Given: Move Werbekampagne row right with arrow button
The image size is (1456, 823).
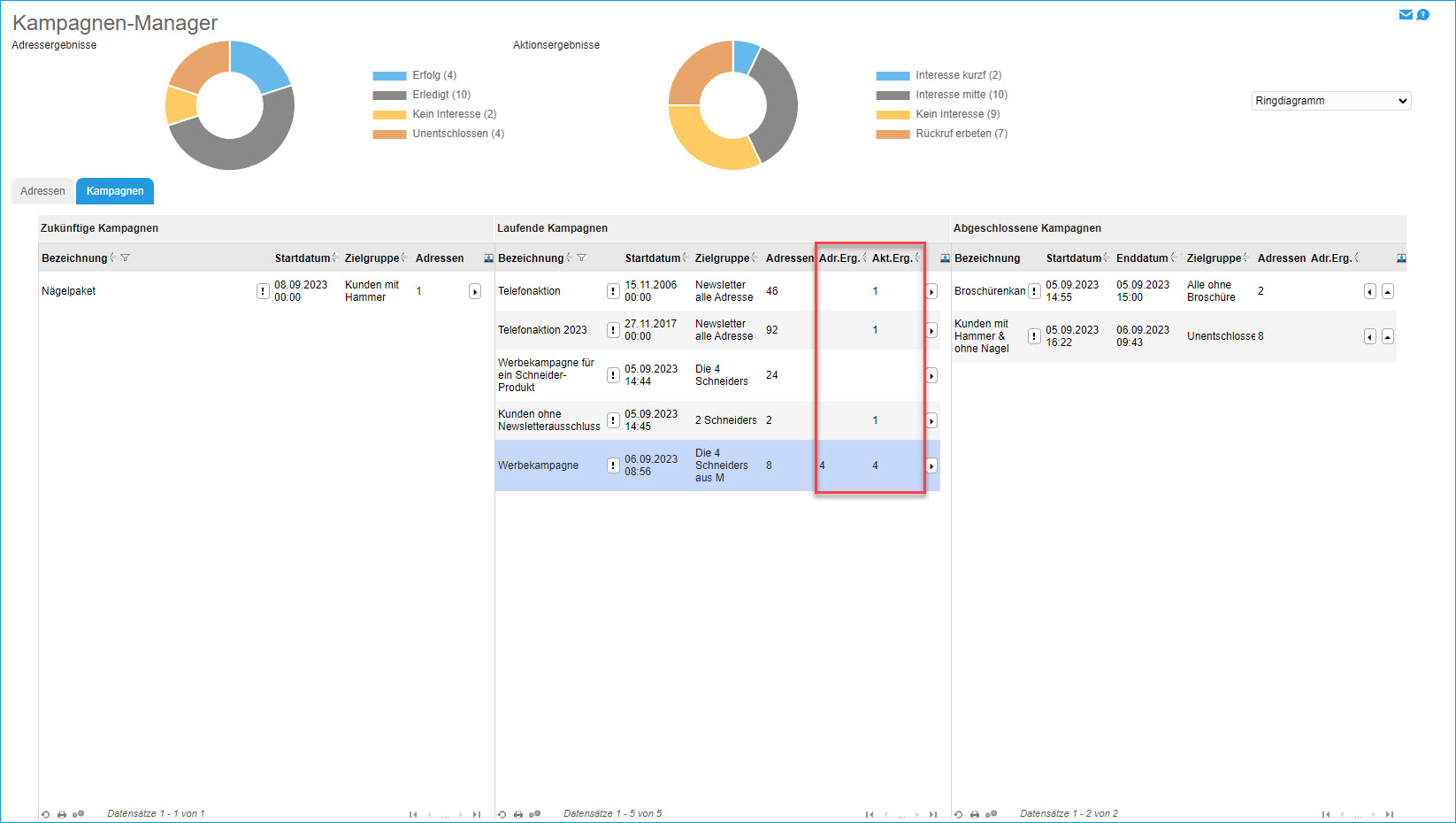Looking at the screenshot, I should point(931,465).
